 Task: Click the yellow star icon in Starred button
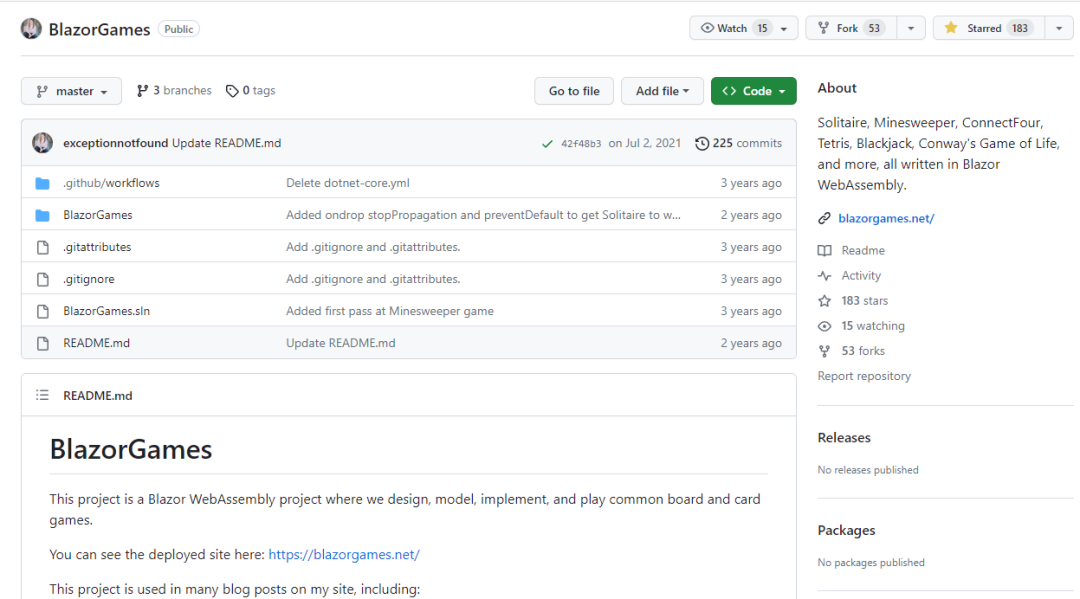click(x=951, y=28)
